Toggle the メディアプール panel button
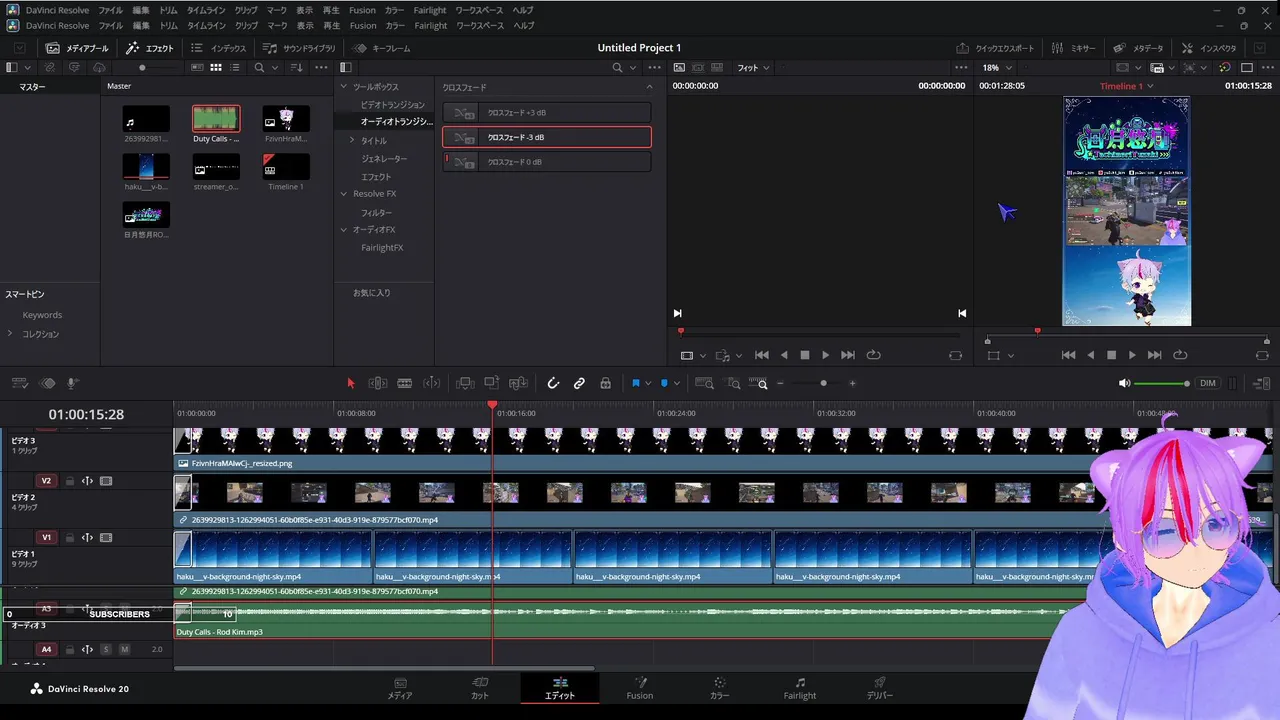This screenshot has width=1280, height=720. [77, 48]
